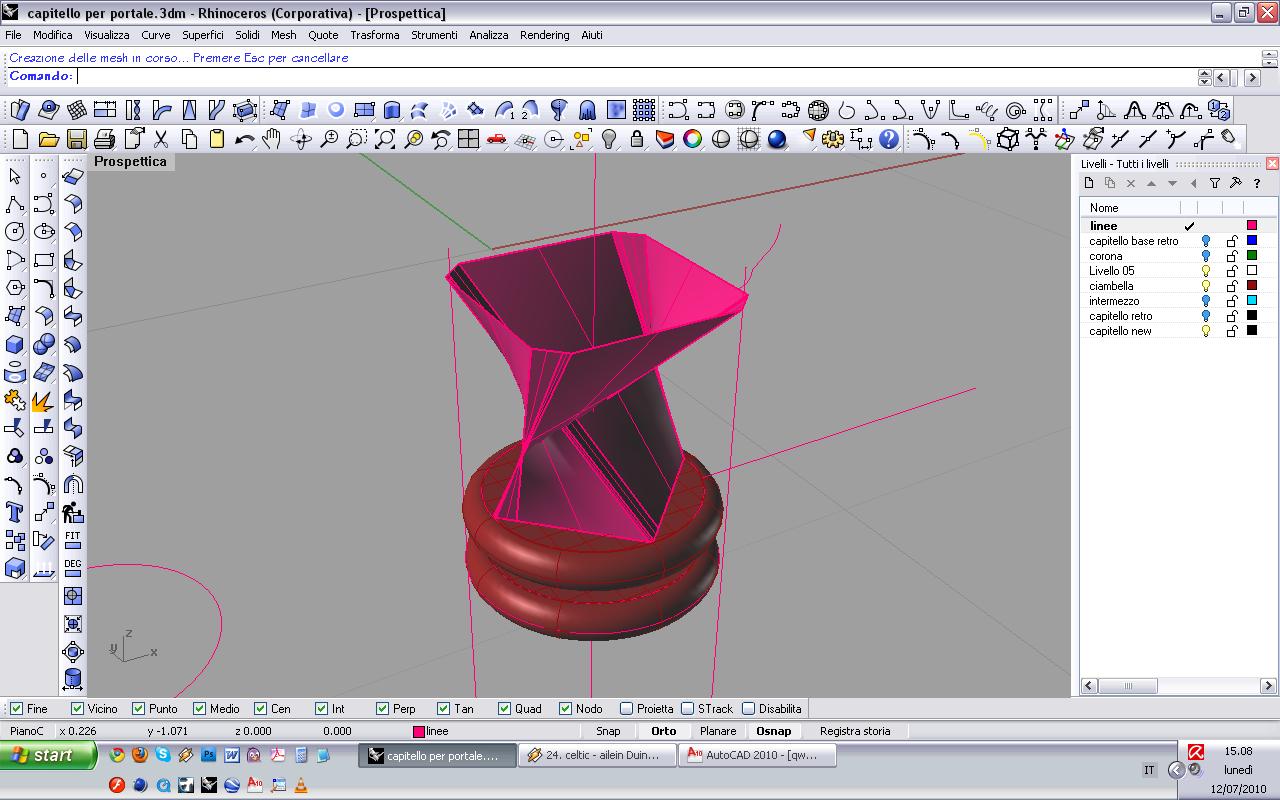The image size is (1280, 800).
Task: Open the Prospettica viewport title menu
Action: pos(131,162)
